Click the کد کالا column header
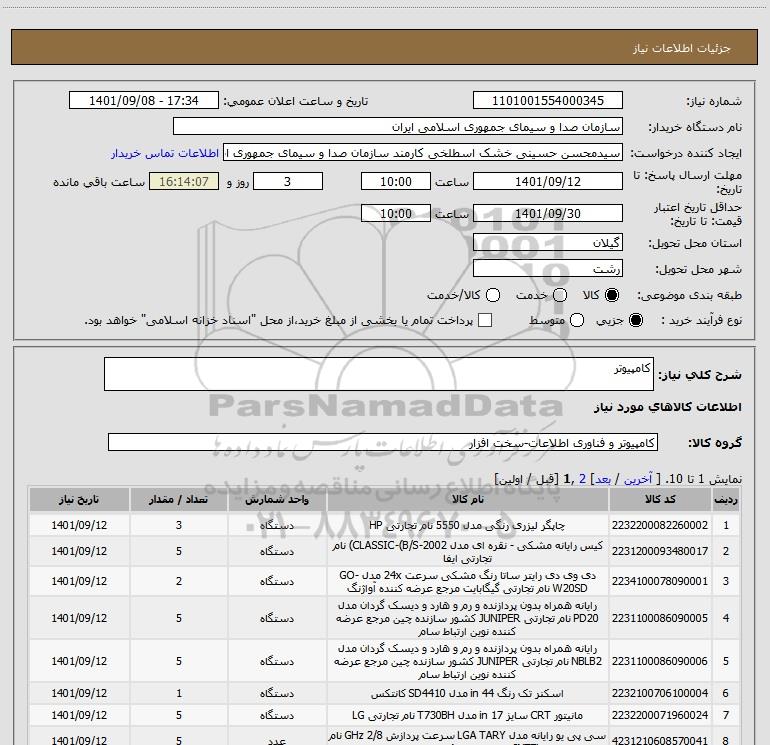The width and height of the screenshot is (770, 745). pyautogui.click(x=660, y=499)
